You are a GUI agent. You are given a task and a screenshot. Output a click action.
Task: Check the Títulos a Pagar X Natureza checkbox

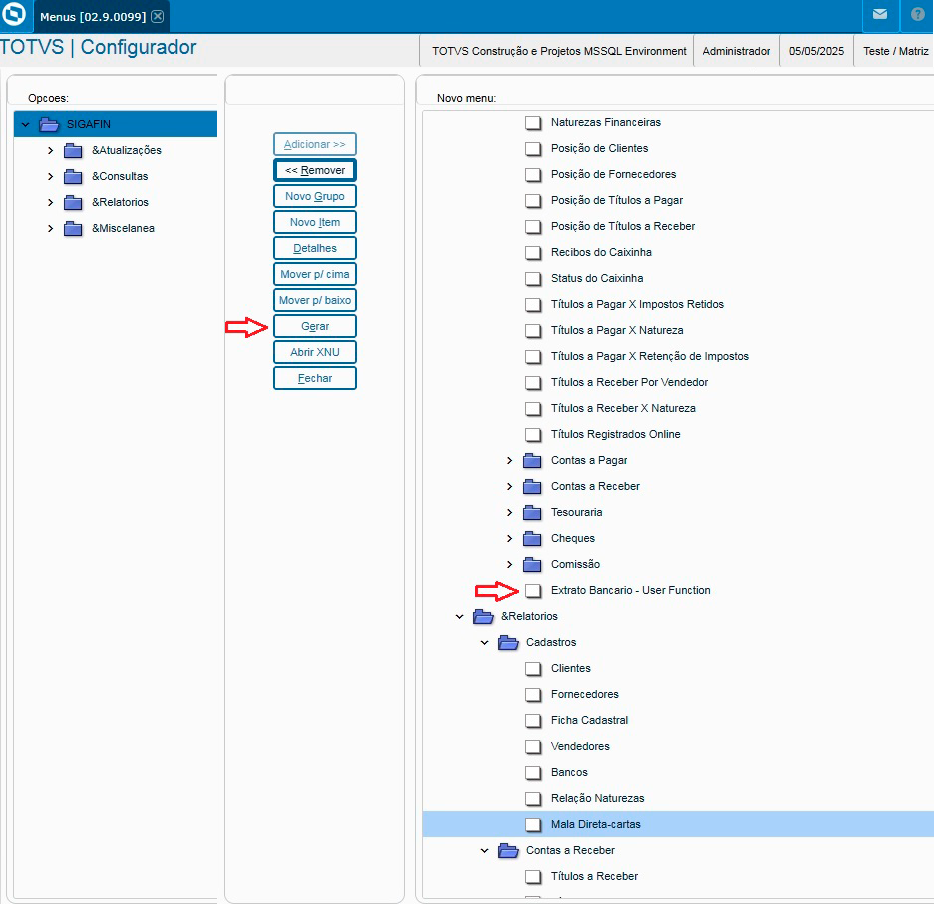[x=533, y=331]
